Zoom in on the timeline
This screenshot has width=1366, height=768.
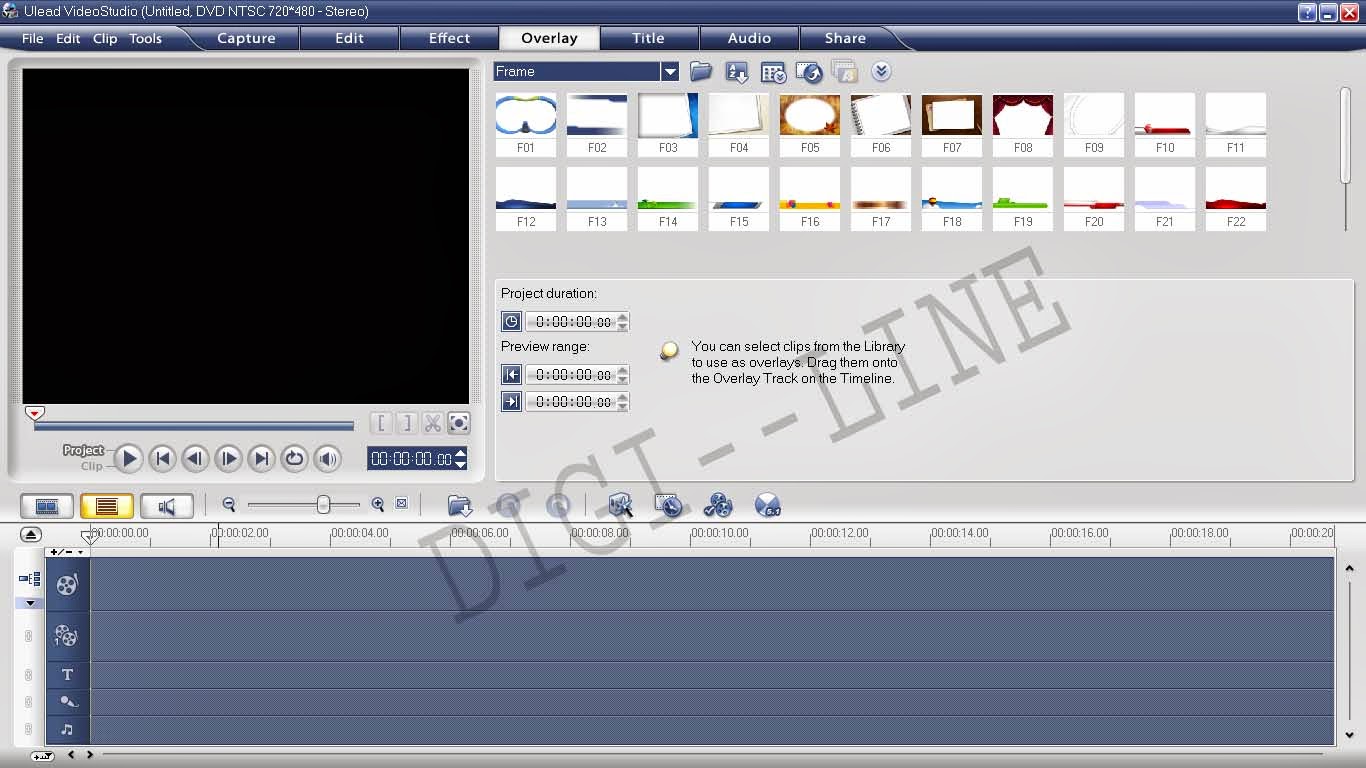point(378,505)
